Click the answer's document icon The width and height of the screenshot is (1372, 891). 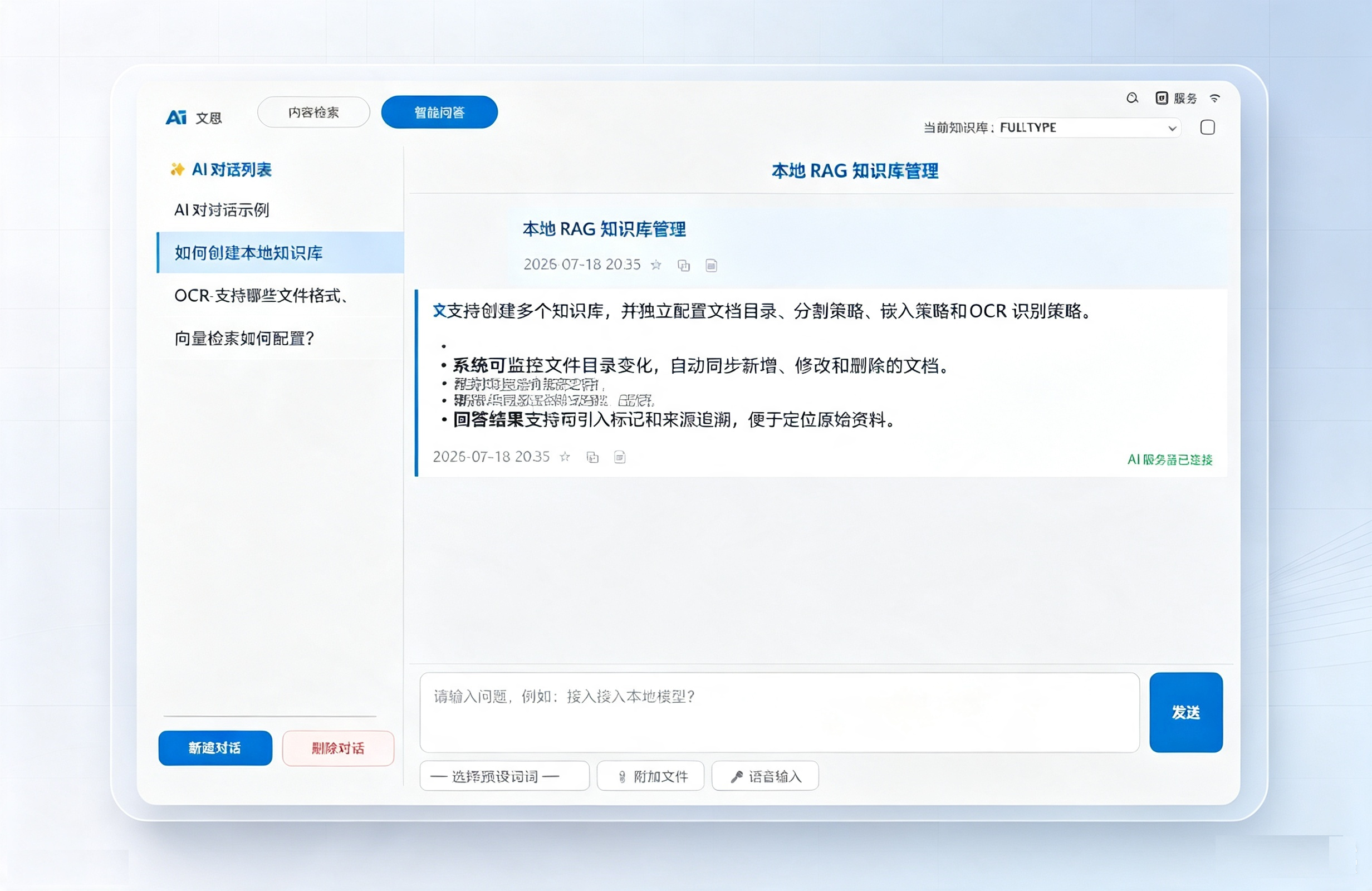(x=620, y=457)
